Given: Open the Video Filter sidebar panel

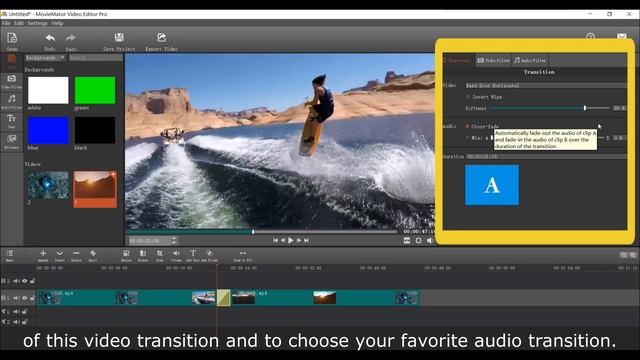Looking at the screenshot, I should (11, 81).
